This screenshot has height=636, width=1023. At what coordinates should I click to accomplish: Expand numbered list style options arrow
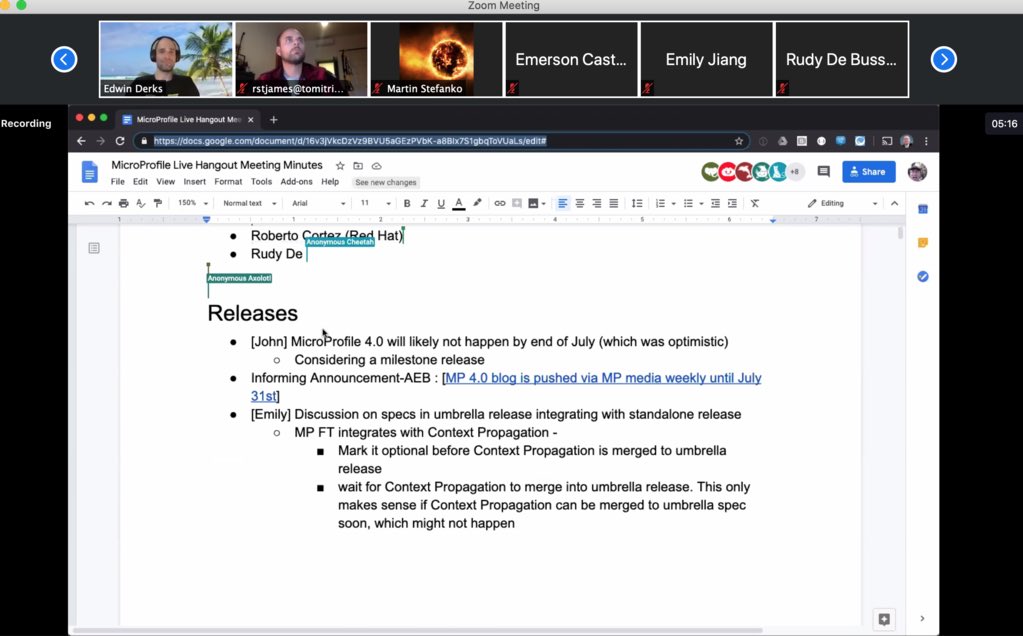673,204
